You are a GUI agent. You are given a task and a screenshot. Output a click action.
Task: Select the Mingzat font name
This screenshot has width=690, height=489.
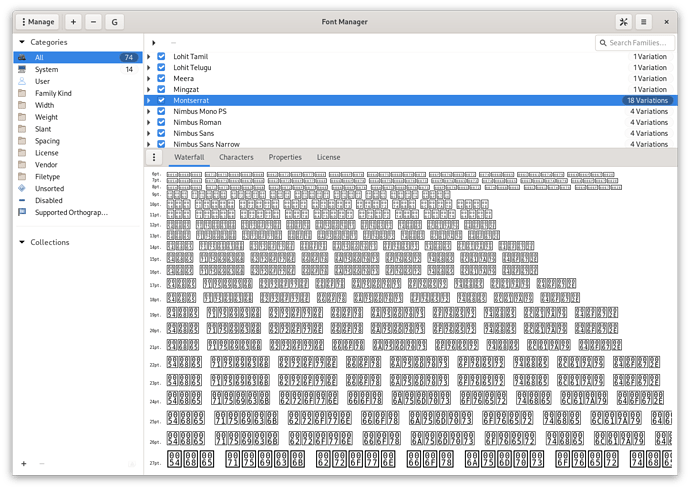pyautogui.click(x=186, y=89)
